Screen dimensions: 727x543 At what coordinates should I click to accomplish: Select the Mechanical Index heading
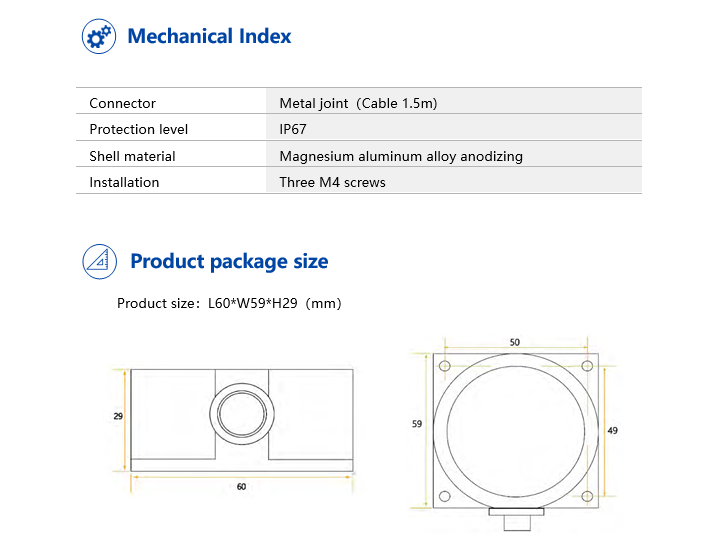click(x=209, y=37)
